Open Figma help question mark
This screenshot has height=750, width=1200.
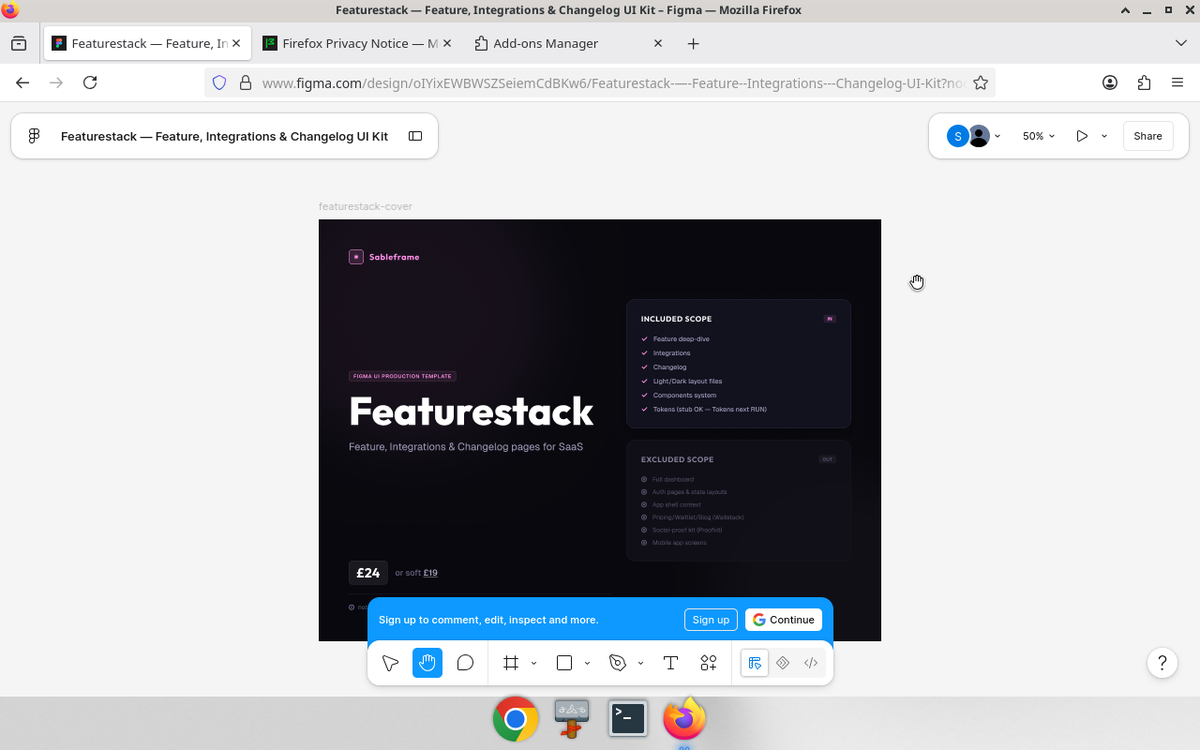[x=1161, y=663]
